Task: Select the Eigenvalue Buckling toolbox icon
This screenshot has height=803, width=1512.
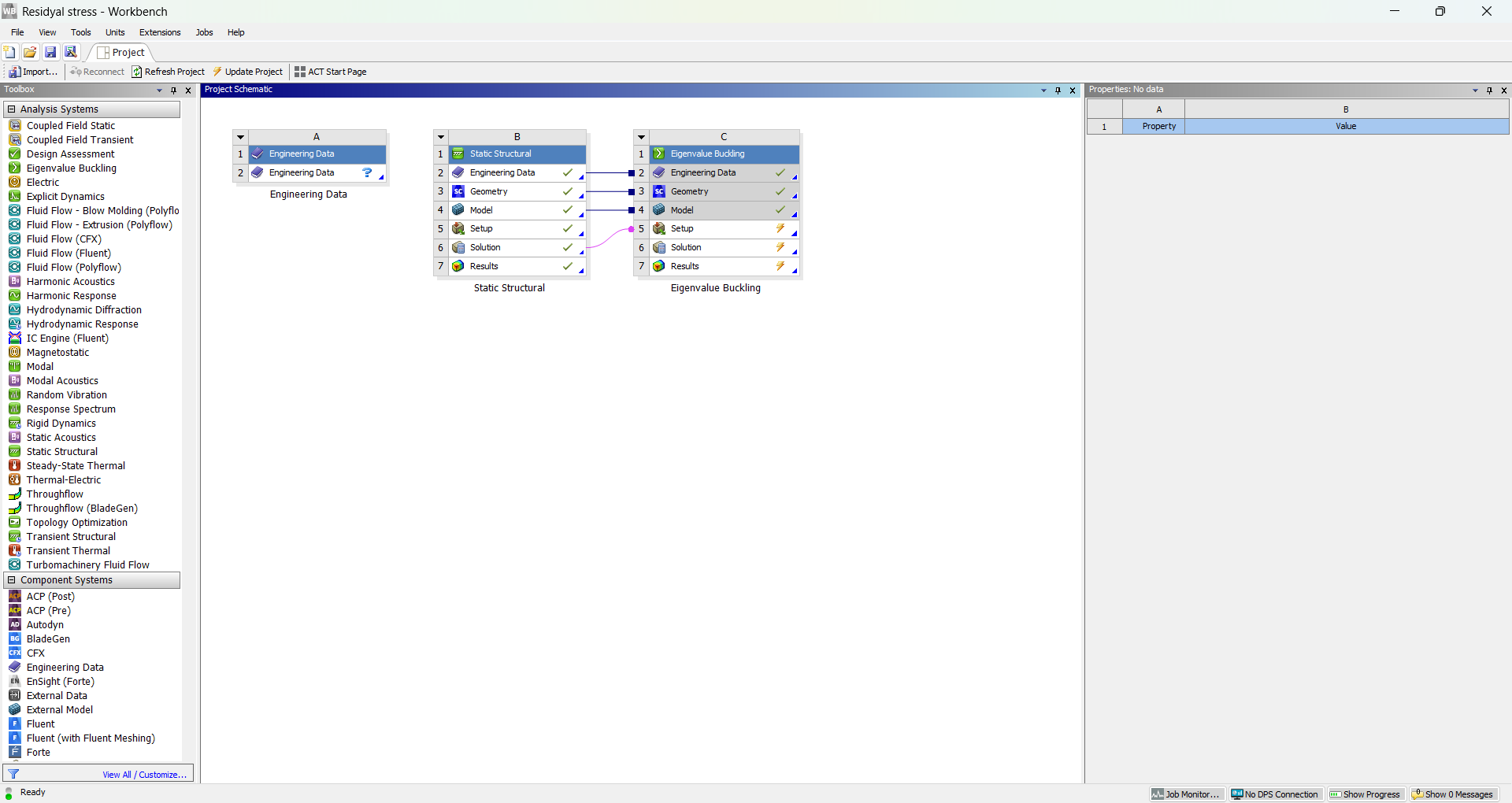Action: (14, 168)
